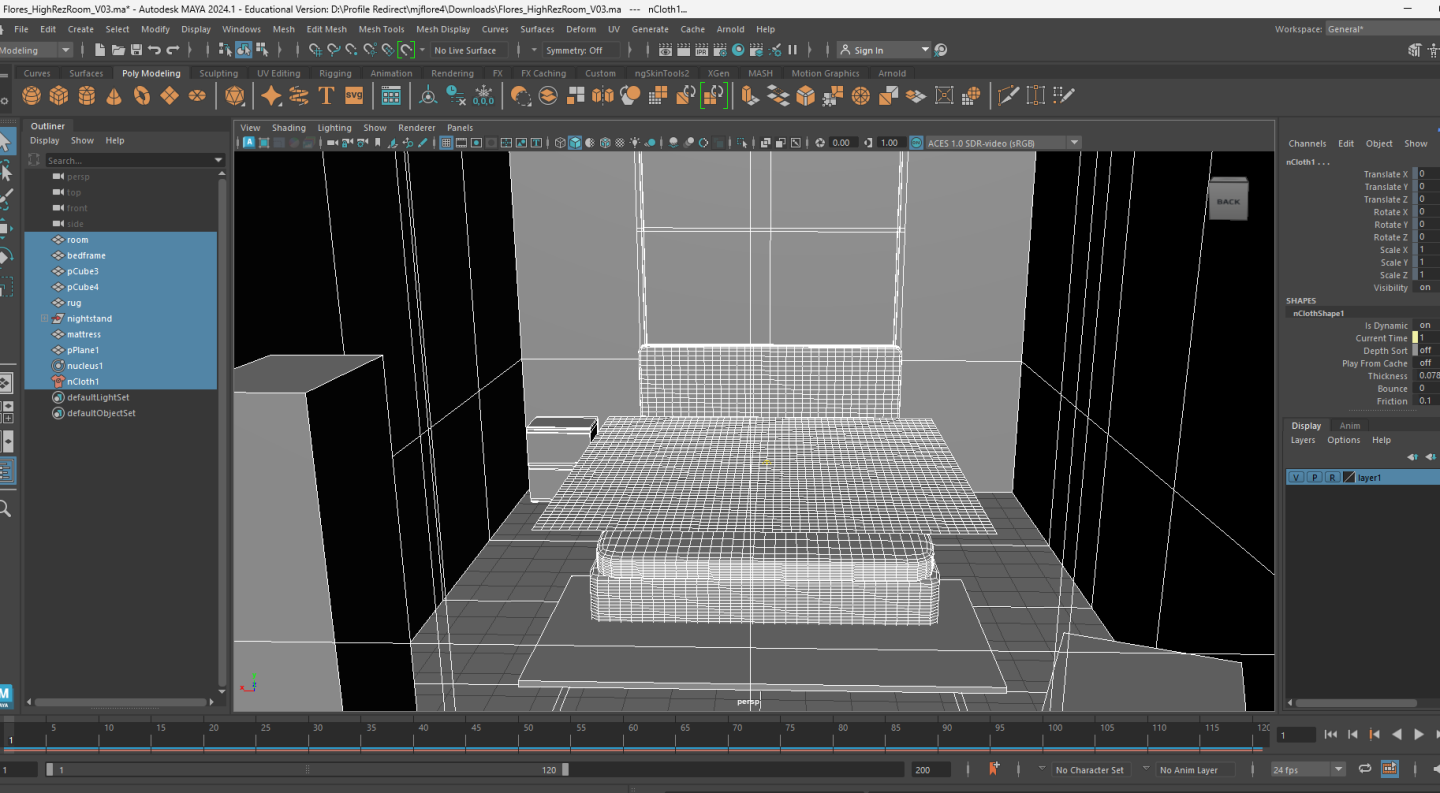Switch to the Rigging shelf tab
This screenshot has height=793, width=1440.
[x=335, y=73]
